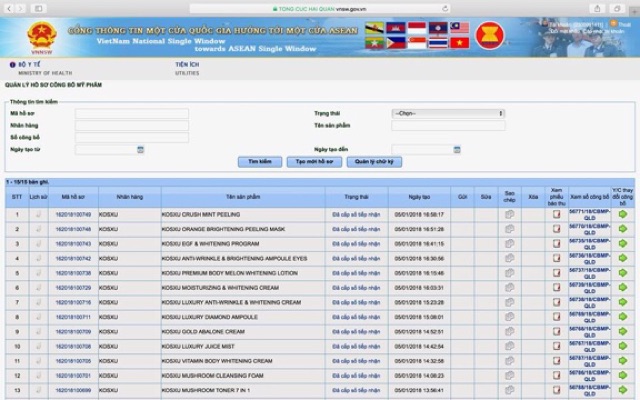The height and width of the screenshot is (400, 640).
Task: Open the Tiện ích utilities menu
Action: pyautogui.click(x=187, y=64)
